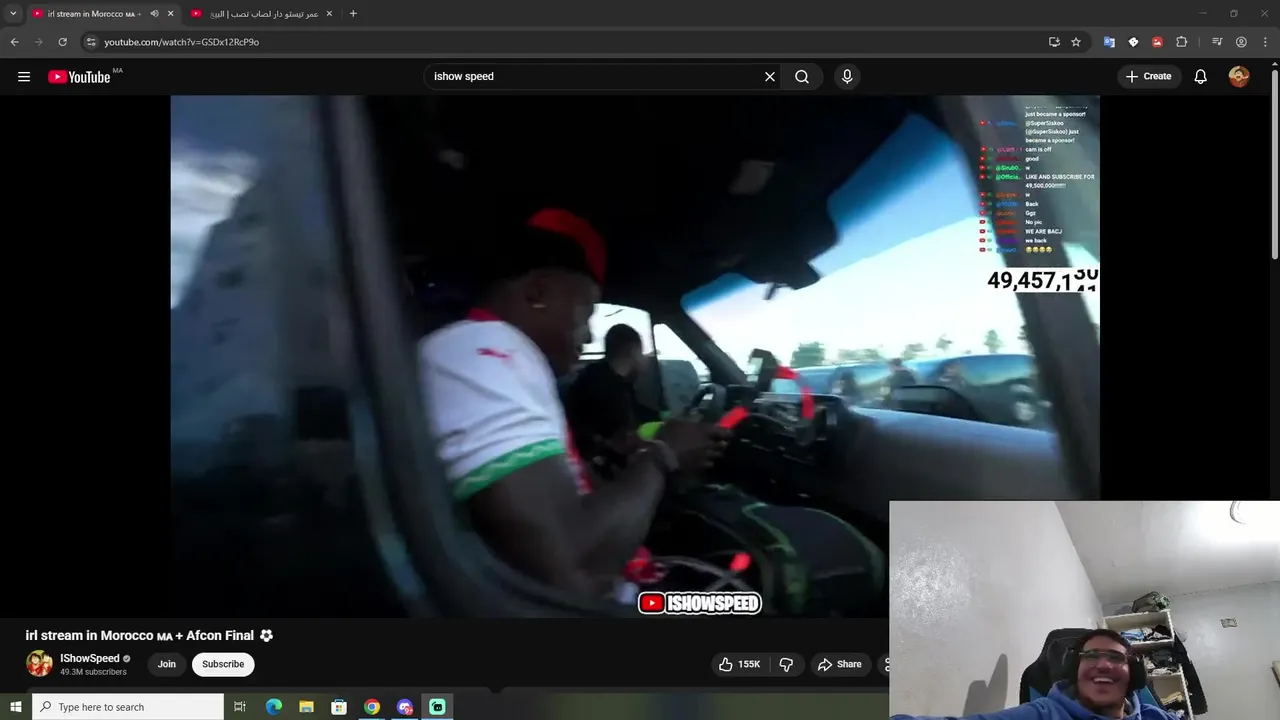Click the page vertical scrollbar

(x=1274, y=165)
